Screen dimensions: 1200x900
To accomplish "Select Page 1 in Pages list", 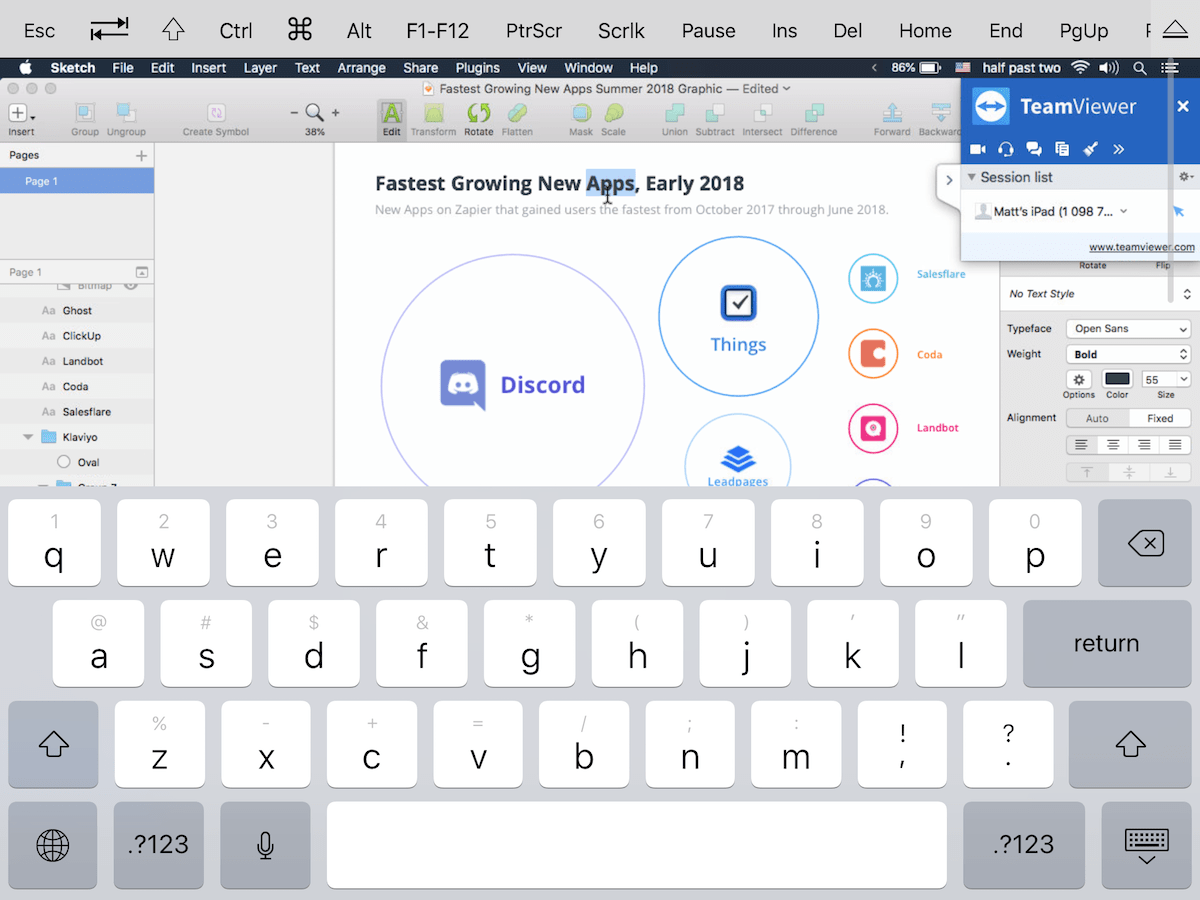I will tap(77, 181).
